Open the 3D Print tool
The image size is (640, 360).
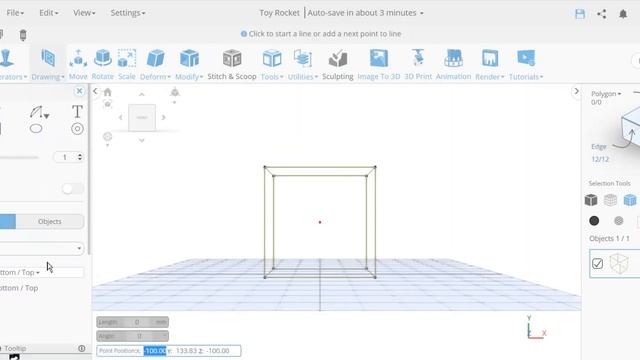tap(418, 64)
